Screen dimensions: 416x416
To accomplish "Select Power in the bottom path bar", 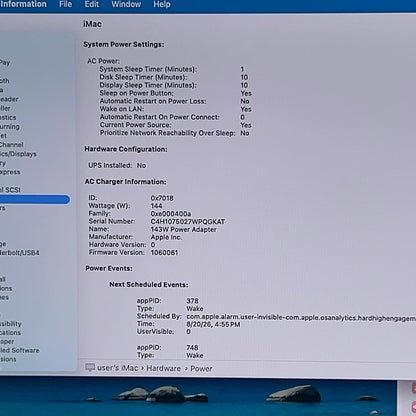I will click(201, 369).
